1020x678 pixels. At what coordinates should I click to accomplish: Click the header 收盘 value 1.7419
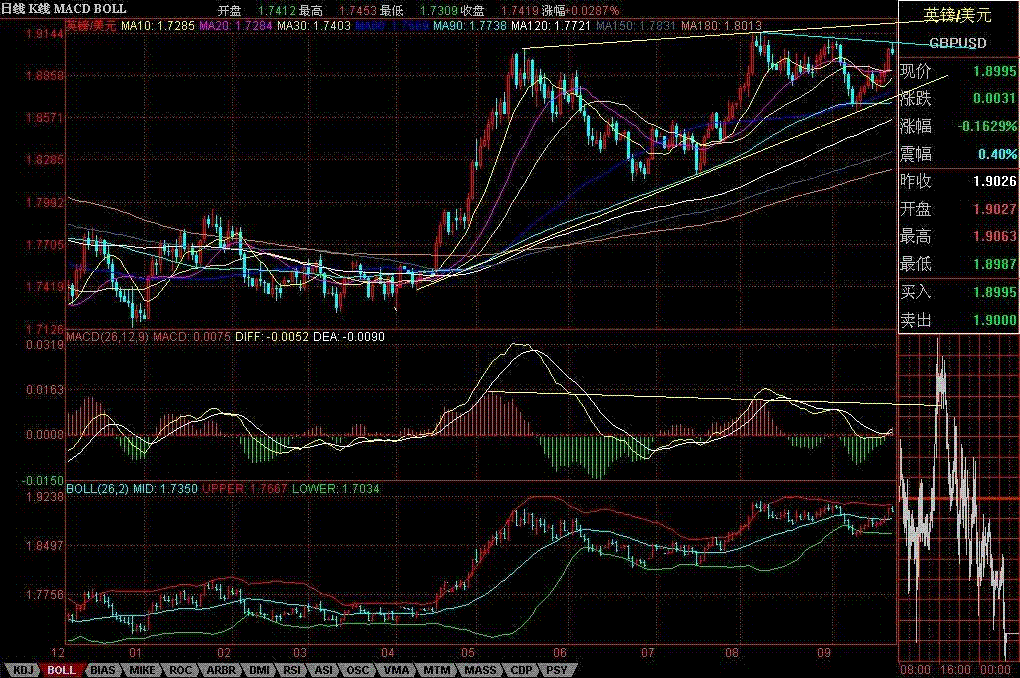coord(520,10)
